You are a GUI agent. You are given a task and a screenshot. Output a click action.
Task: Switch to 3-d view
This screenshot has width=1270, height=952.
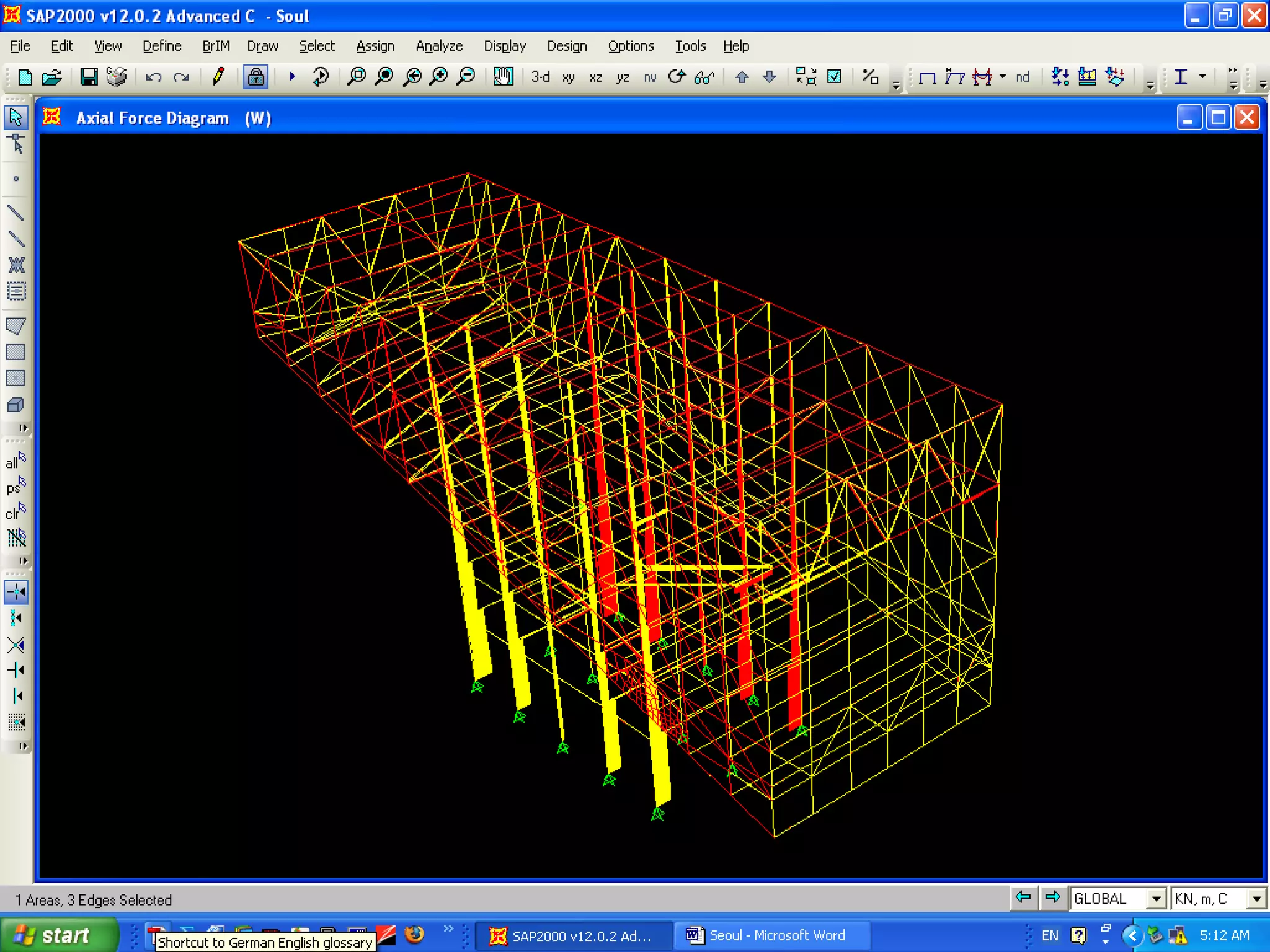click(x=540, y=77)
